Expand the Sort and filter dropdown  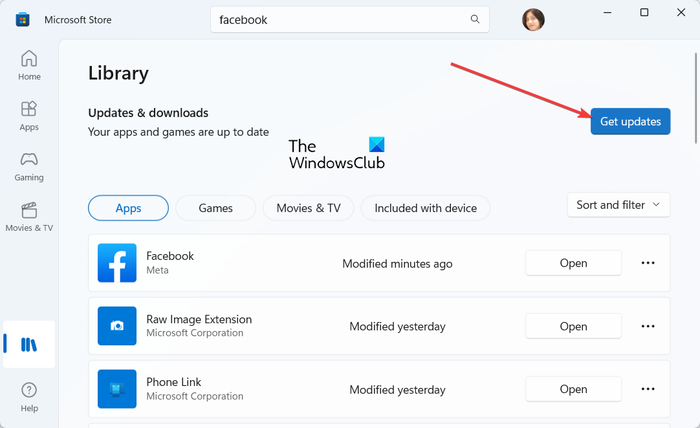coord(618,205)
